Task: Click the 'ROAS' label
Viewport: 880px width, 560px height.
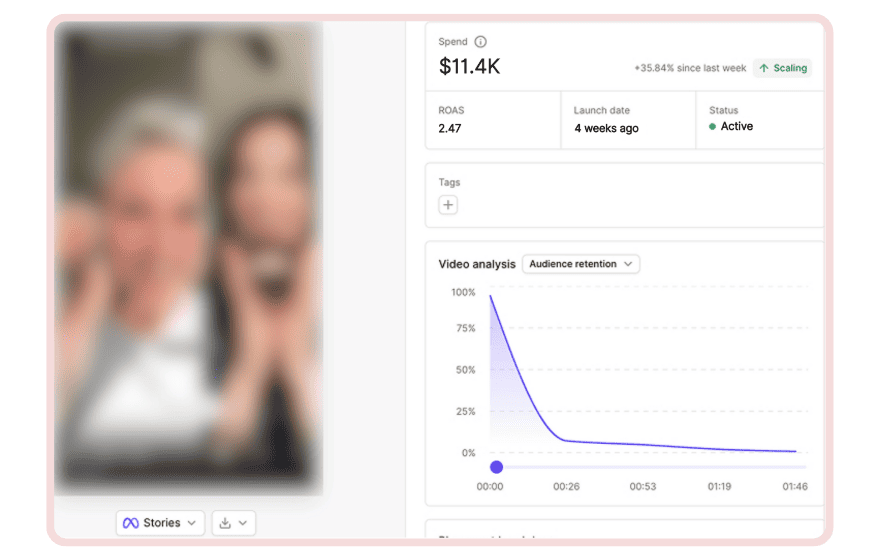Action: (451, 111)
